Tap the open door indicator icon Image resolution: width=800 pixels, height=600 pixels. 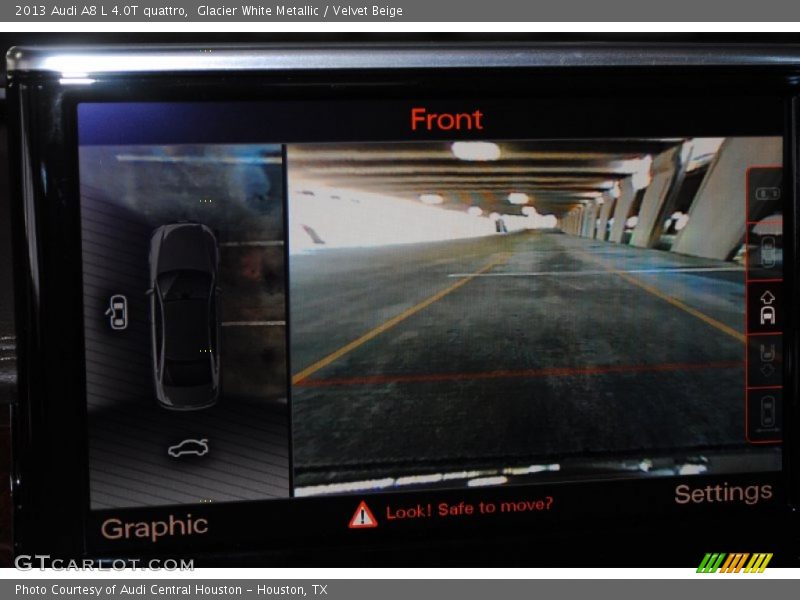(118, 312)
